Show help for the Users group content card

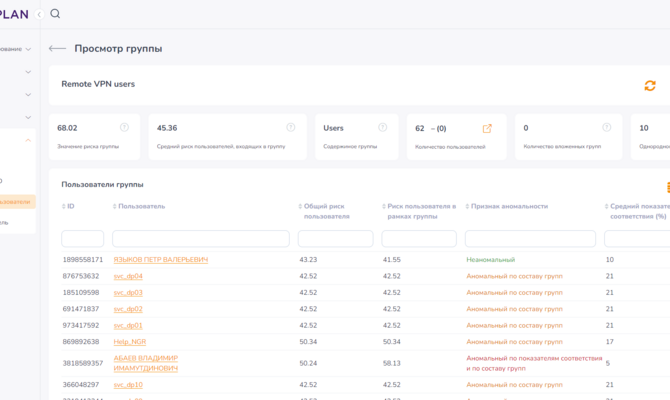(382, 128)
